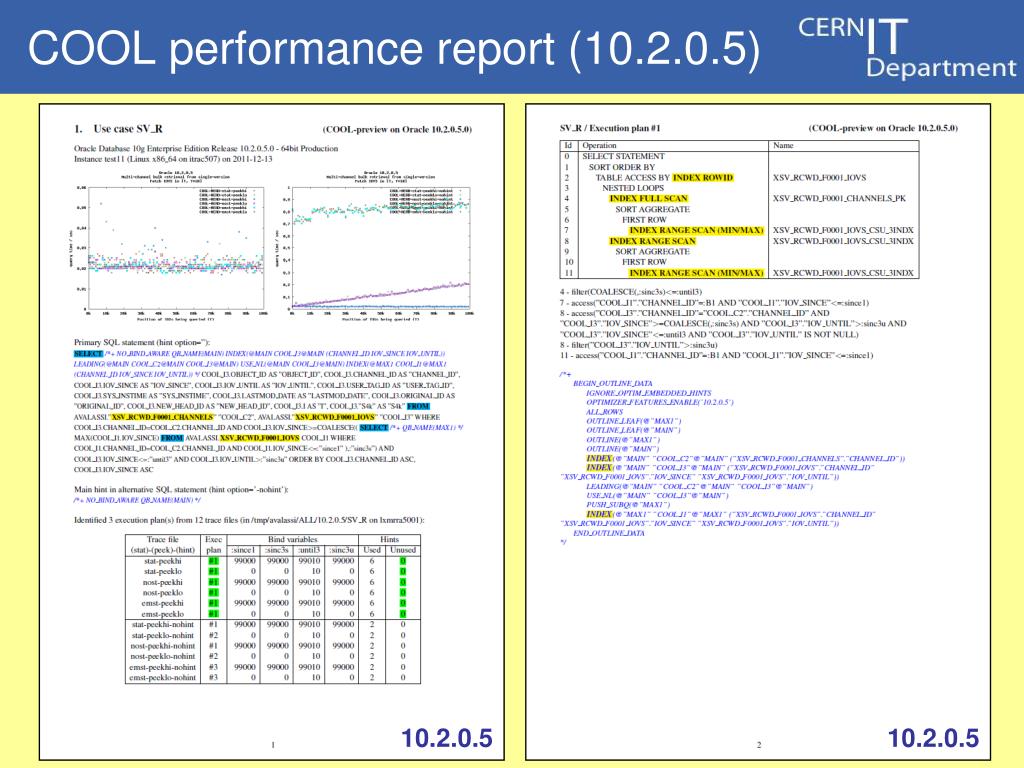Click the ':until3' column header

pos(310,550)
